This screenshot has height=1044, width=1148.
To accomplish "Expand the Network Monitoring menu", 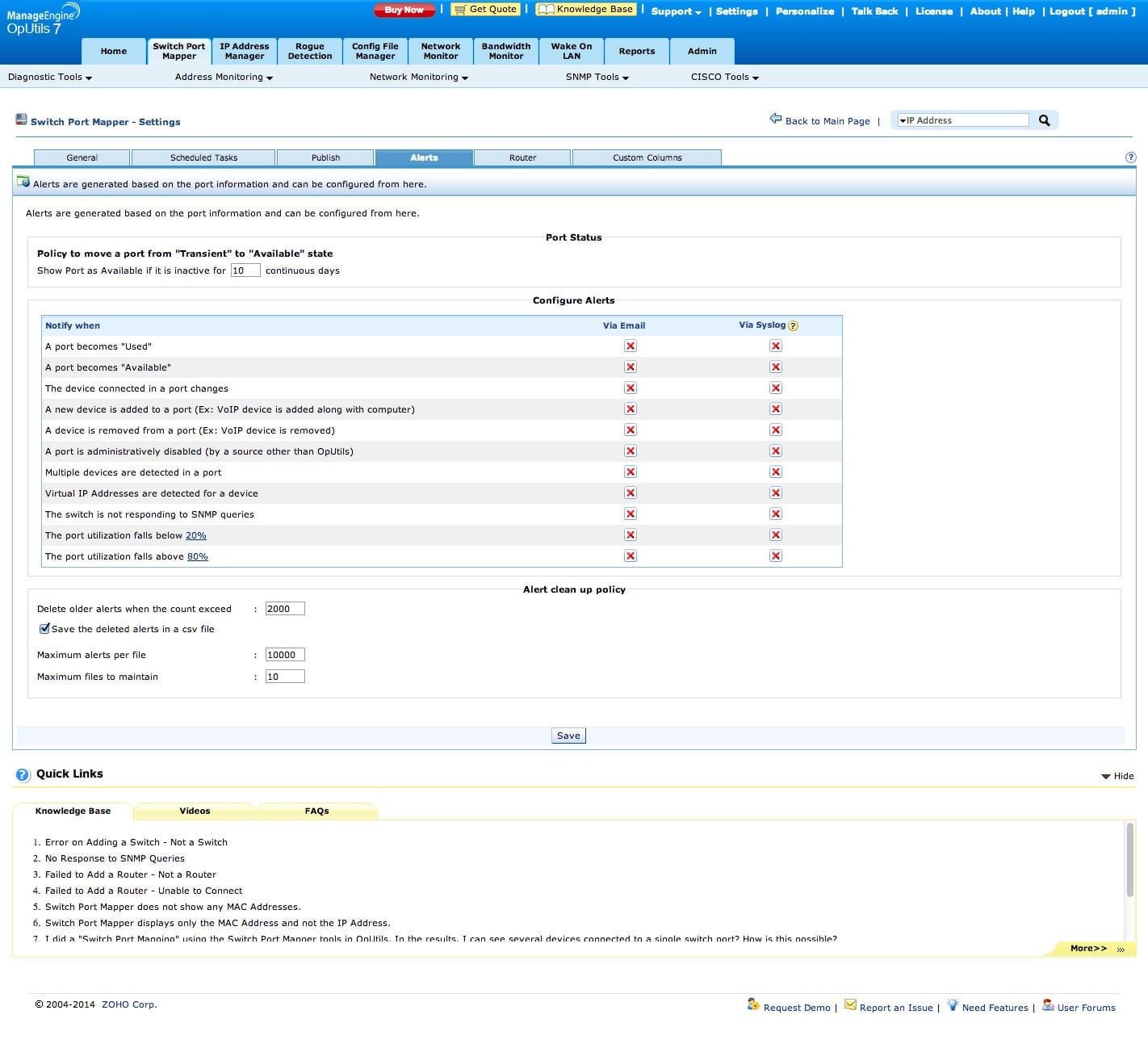I will pos(419,78).
